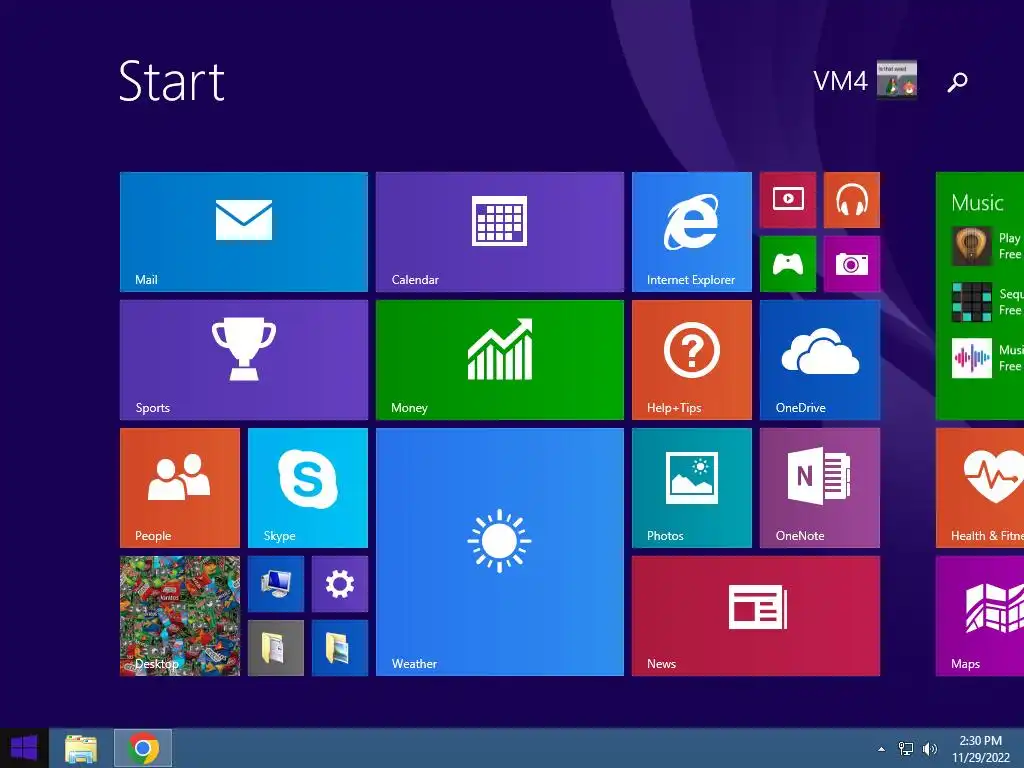Image resolution: width=1024 pixels, height=768 pixels.
Task: Launch Internet Explorer tile
Action: click(x=692, y=232)
